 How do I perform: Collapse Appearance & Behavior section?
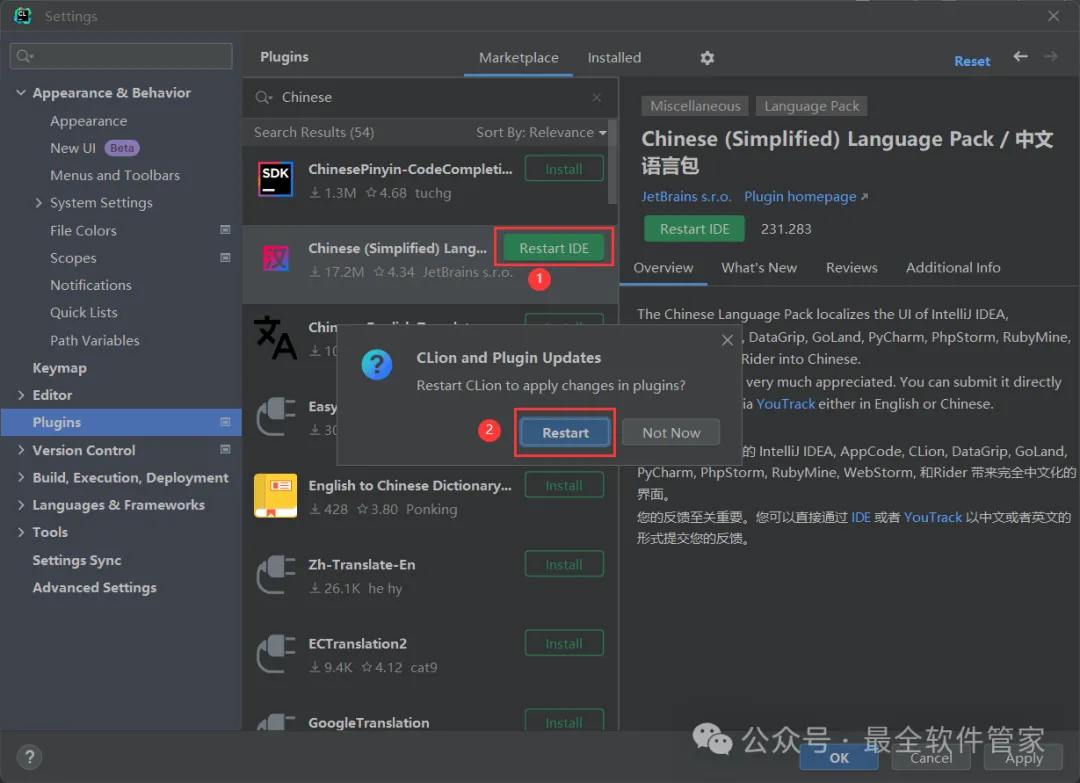[x=21, y=92]
